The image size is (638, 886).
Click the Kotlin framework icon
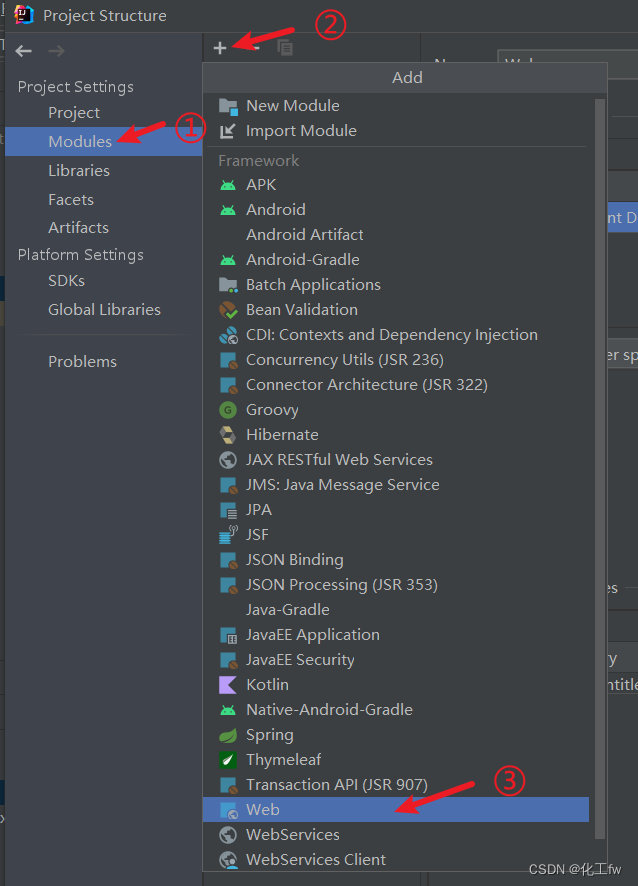[x=227, y=684]
